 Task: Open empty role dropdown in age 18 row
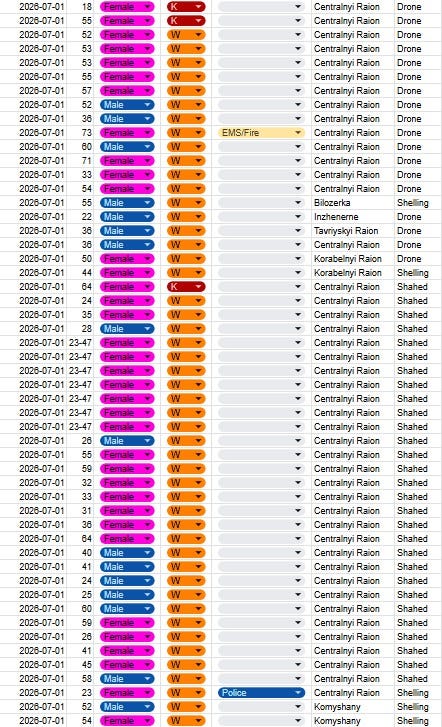(x=261, y=7)
